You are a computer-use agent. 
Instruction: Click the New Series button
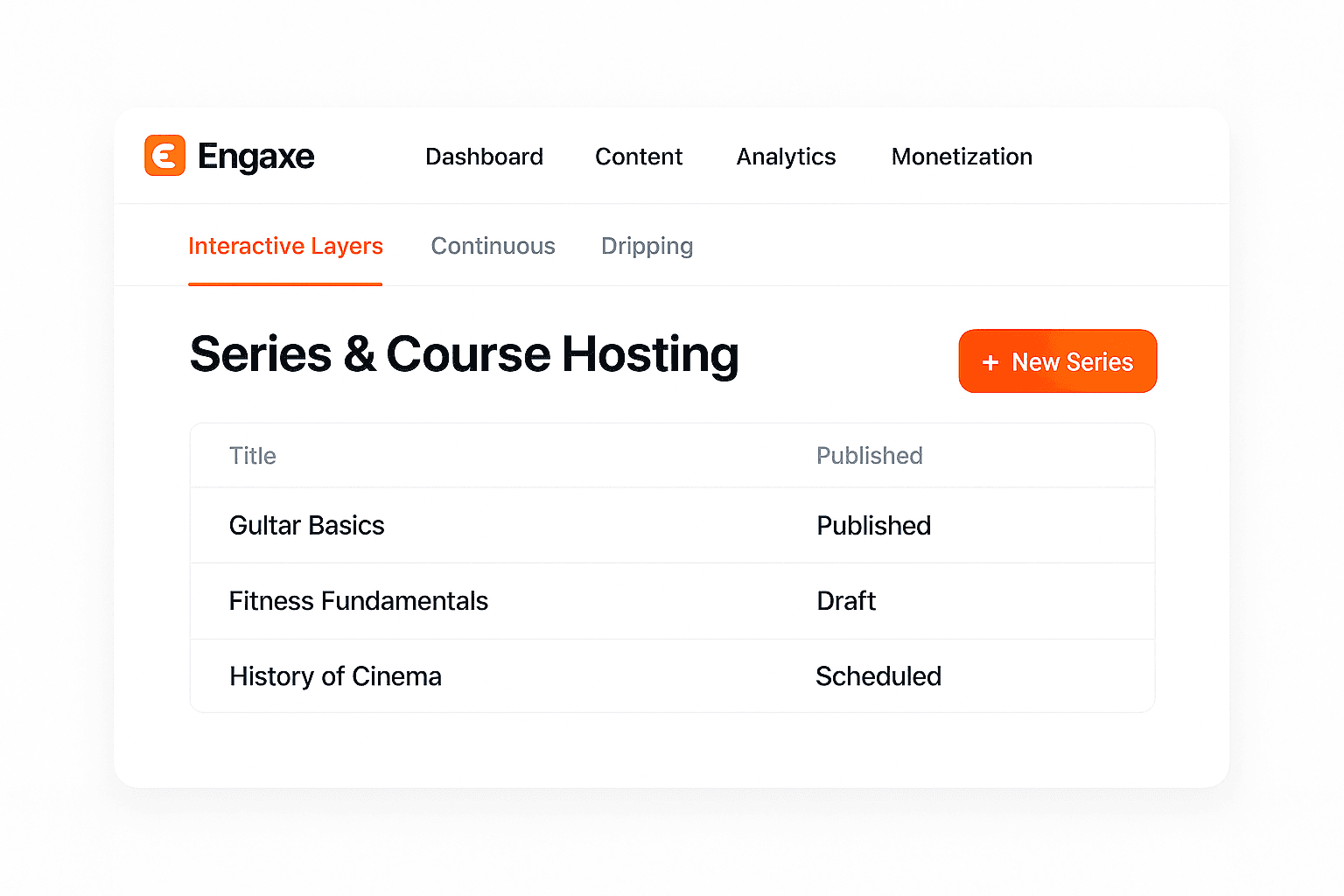tap(1058, 361)
